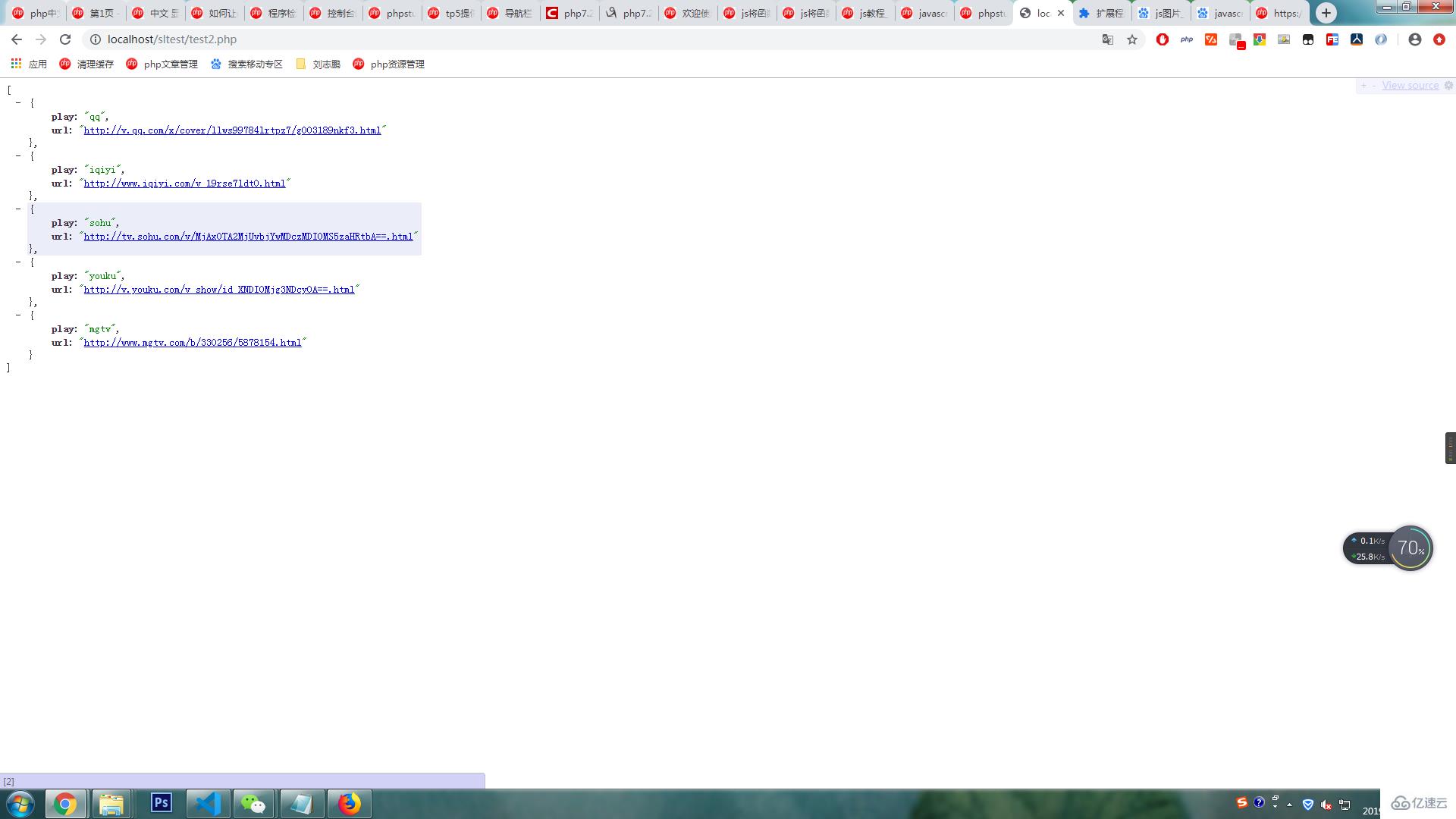1456x819 pixels.
Task: View site information for localhost
Action: (96, 39)
